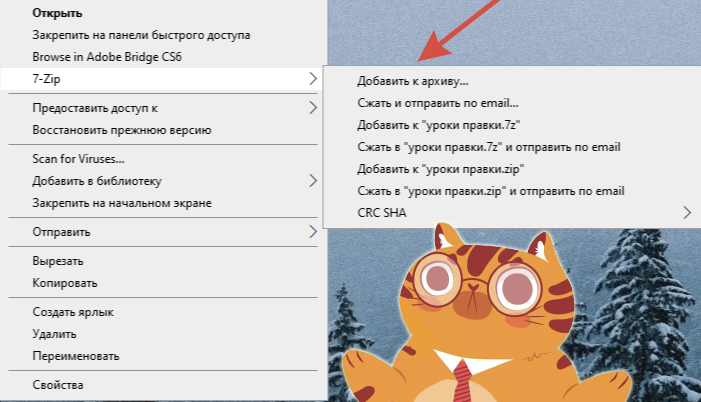Viewport: 701px width, 402px height.
Task: Expand the CRC SHA submenu arrow
Action: coord(687,212)
